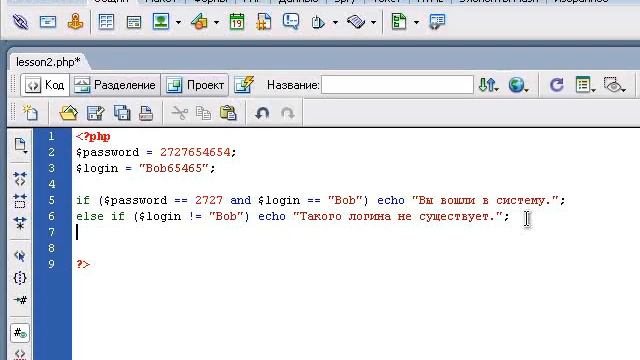Copy the selection
Image resolution: width=640 pixels, height=360 pixels.
pyautogui.click(x=203, y=113)
